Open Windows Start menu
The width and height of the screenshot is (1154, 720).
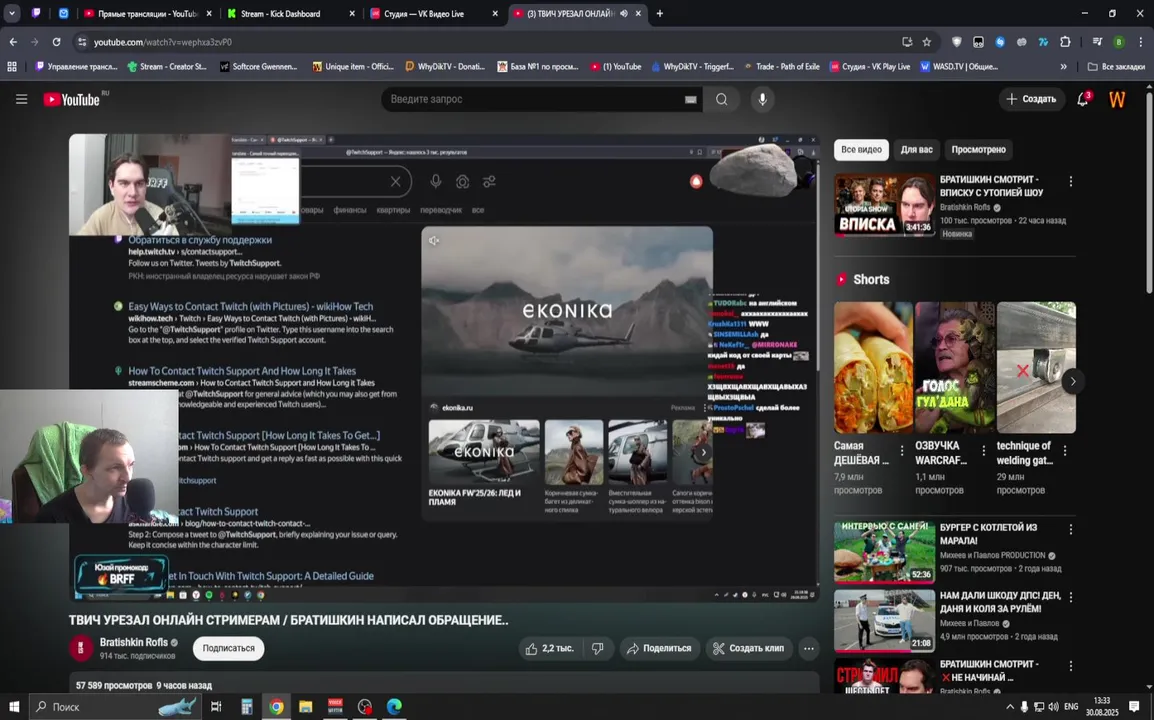[14, 707]
